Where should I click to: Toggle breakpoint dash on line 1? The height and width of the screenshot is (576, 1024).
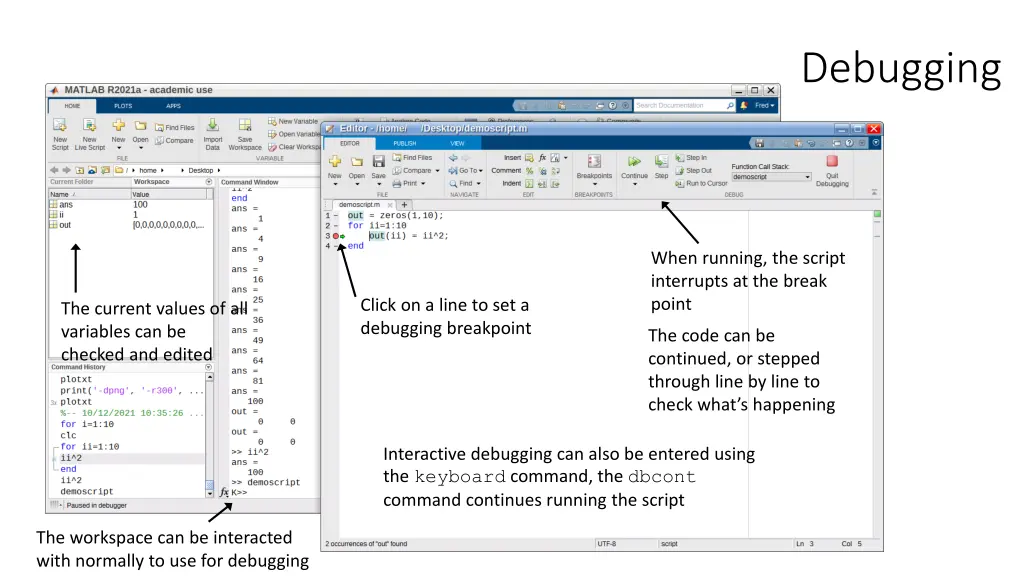pyautogui.click(x=336, y=216)
